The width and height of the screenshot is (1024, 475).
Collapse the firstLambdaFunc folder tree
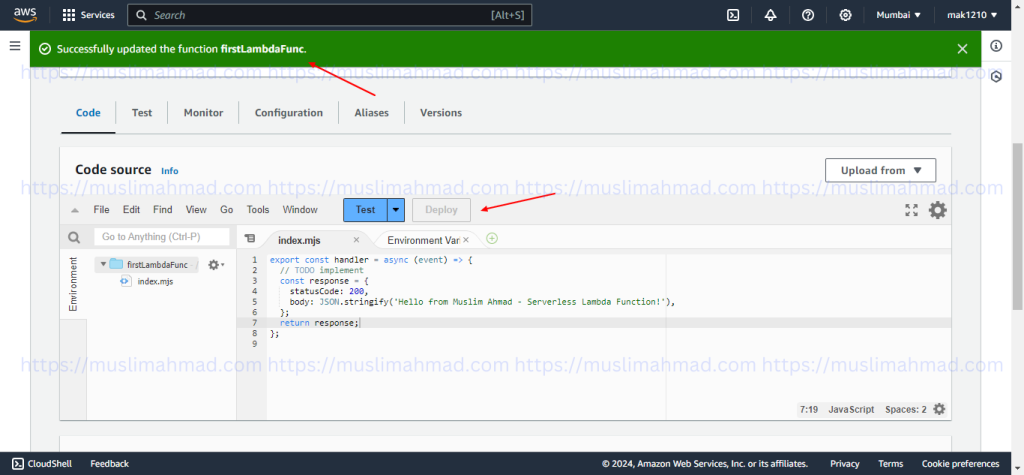pos(102,265)
